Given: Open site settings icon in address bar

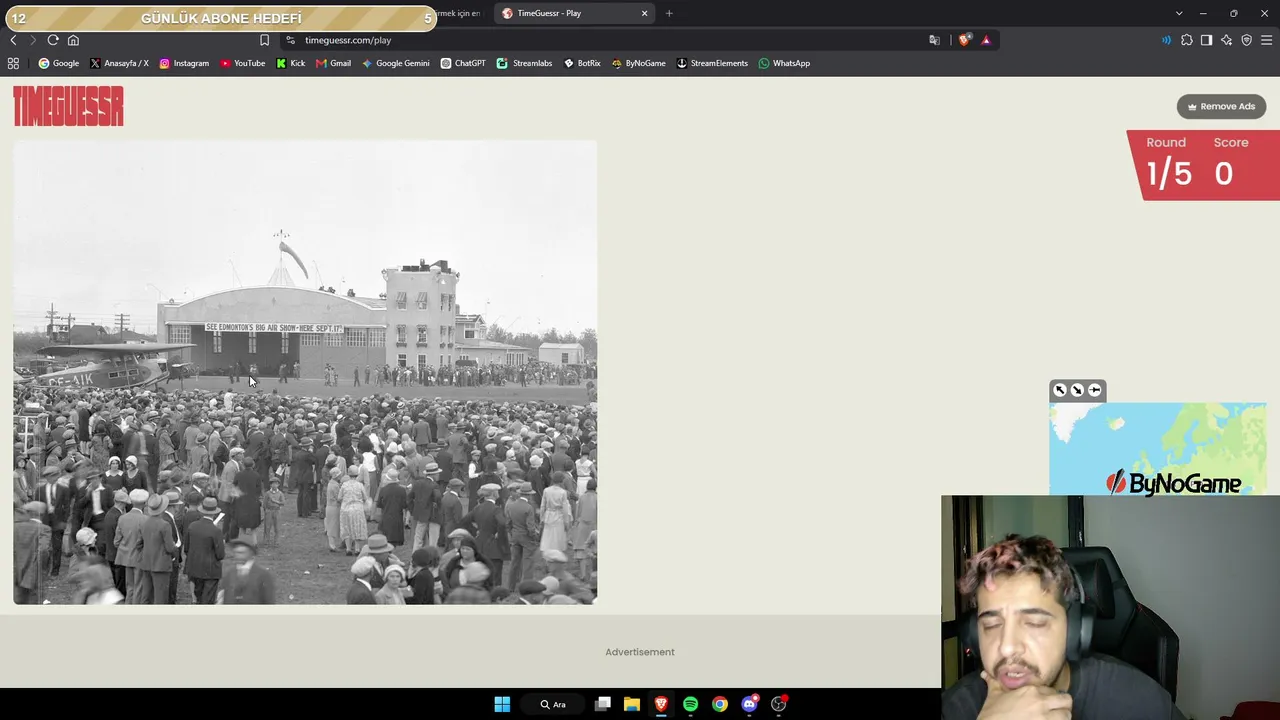Looking at the screenshot, I should pos(290,40).
